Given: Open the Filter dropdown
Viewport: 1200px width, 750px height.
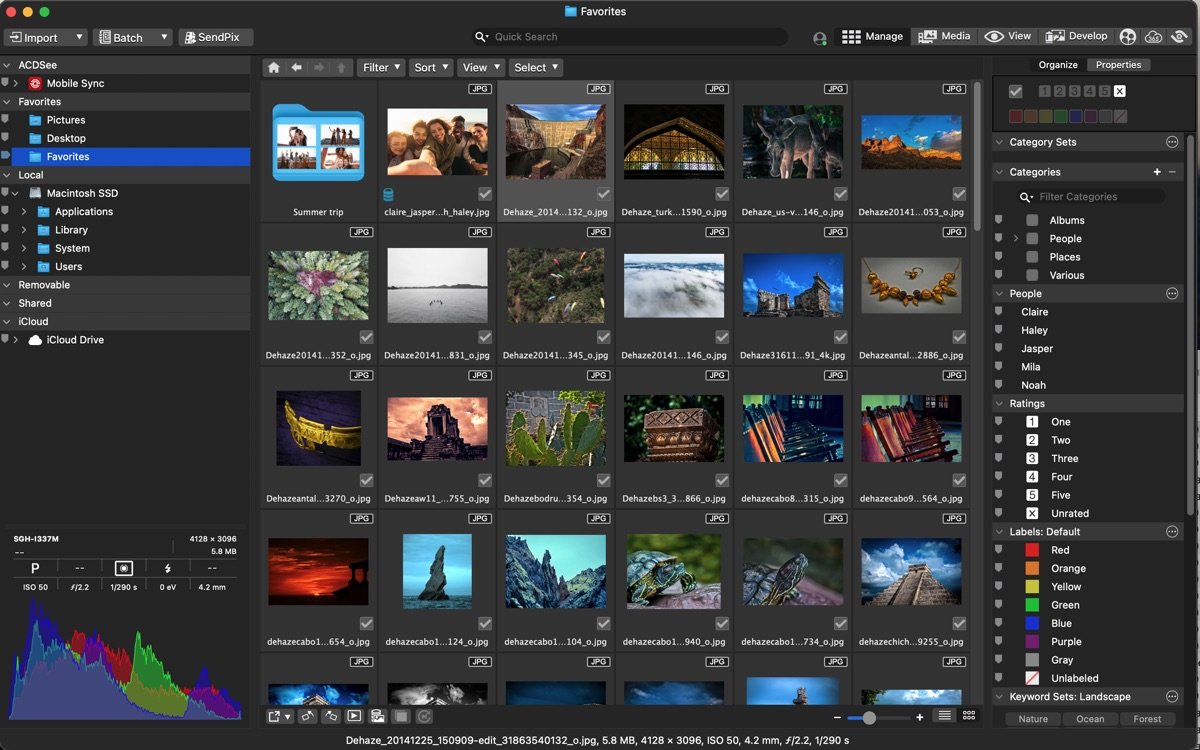Looking at the screenshot, I should [380, 67].
